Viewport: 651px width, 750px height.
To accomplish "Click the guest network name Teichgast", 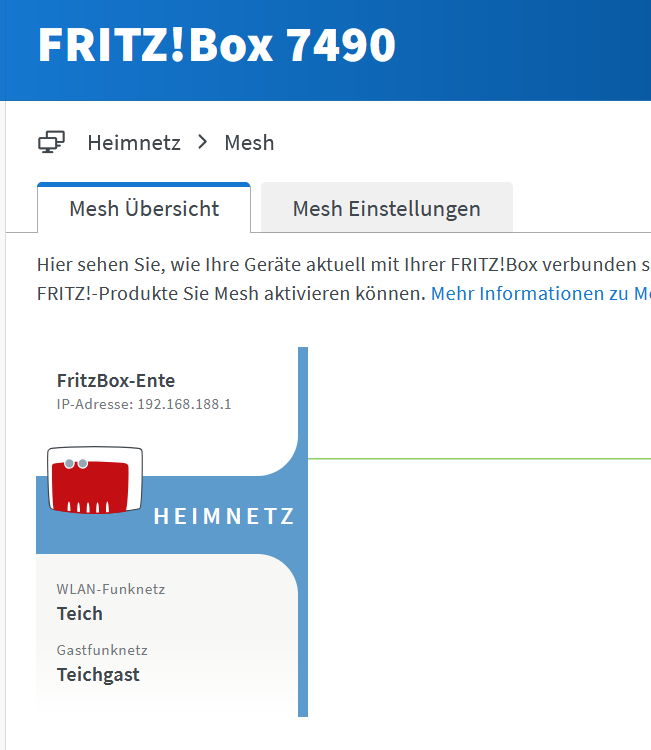I will coord(98,674).
